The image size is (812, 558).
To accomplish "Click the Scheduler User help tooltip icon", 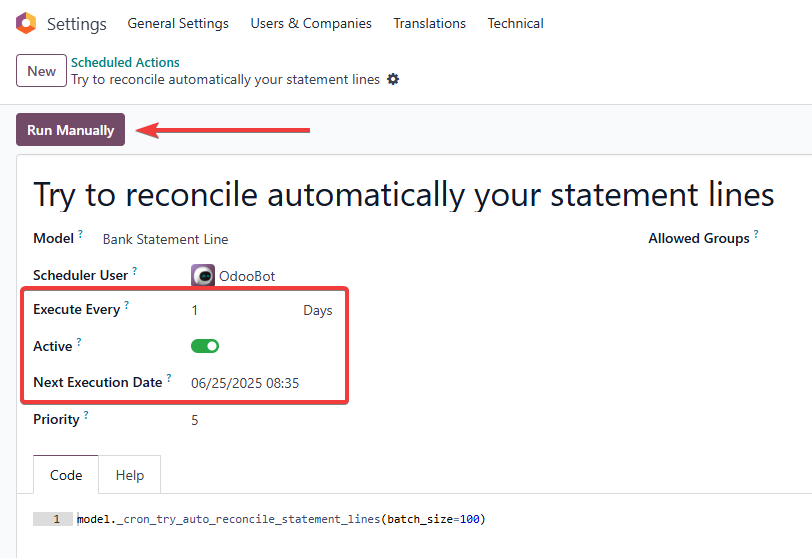I will pos(135,271).
